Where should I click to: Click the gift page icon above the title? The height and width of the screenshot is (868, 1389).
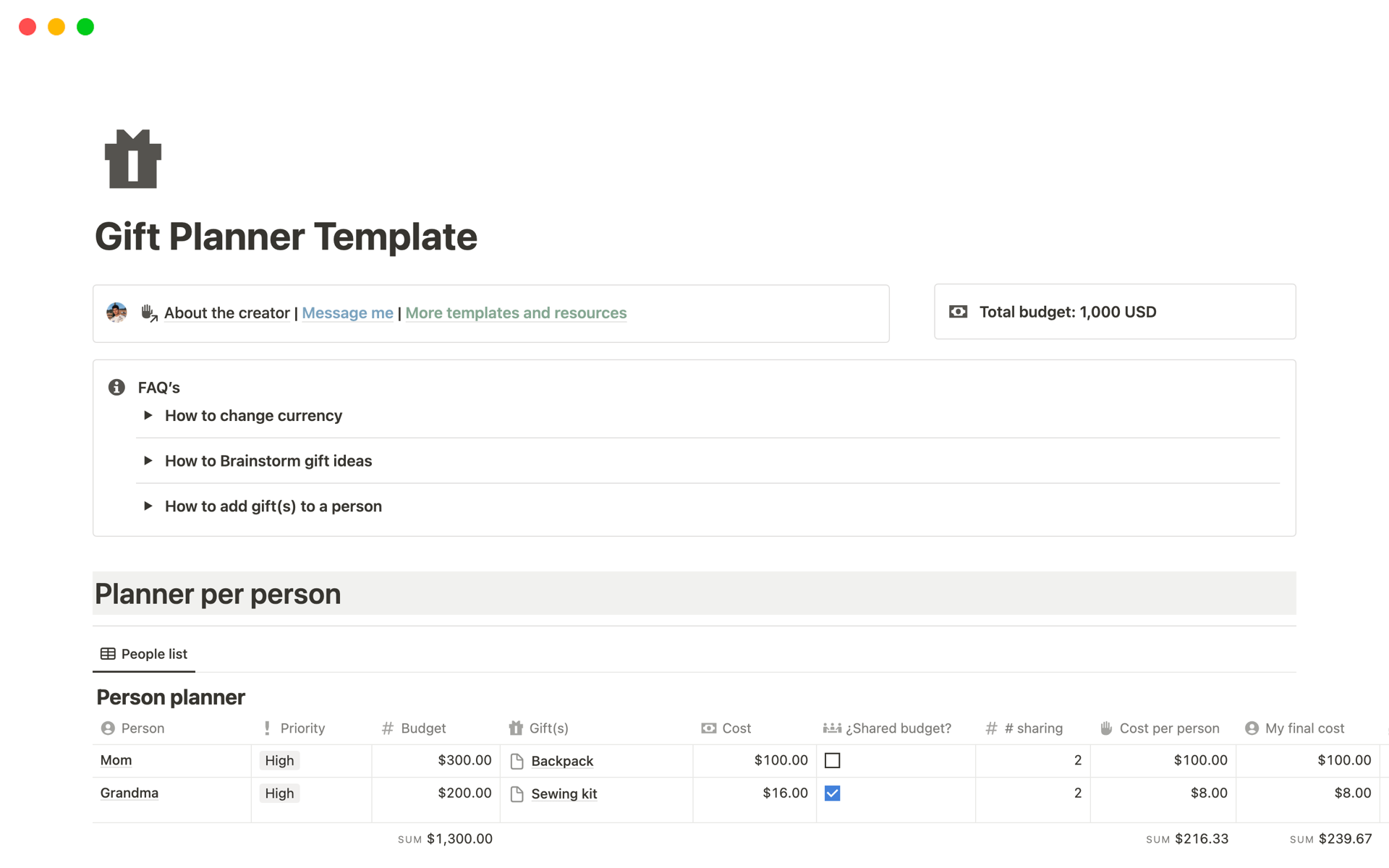point(132,158)
